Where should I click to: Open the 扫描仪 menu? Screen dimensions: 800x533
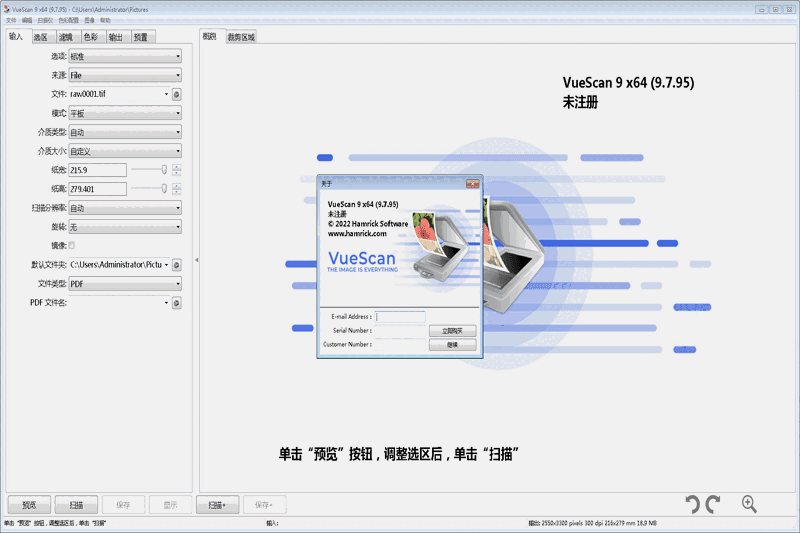pos(45,20)
